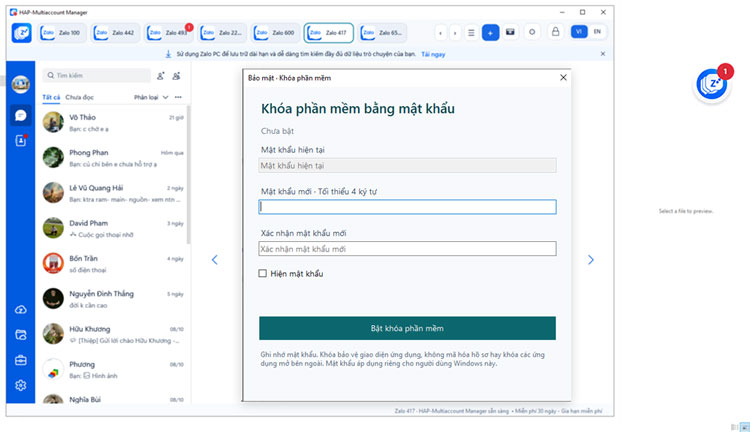
Task: Open the Zalo 65... account tab
Action: click(x=382, y=33)
